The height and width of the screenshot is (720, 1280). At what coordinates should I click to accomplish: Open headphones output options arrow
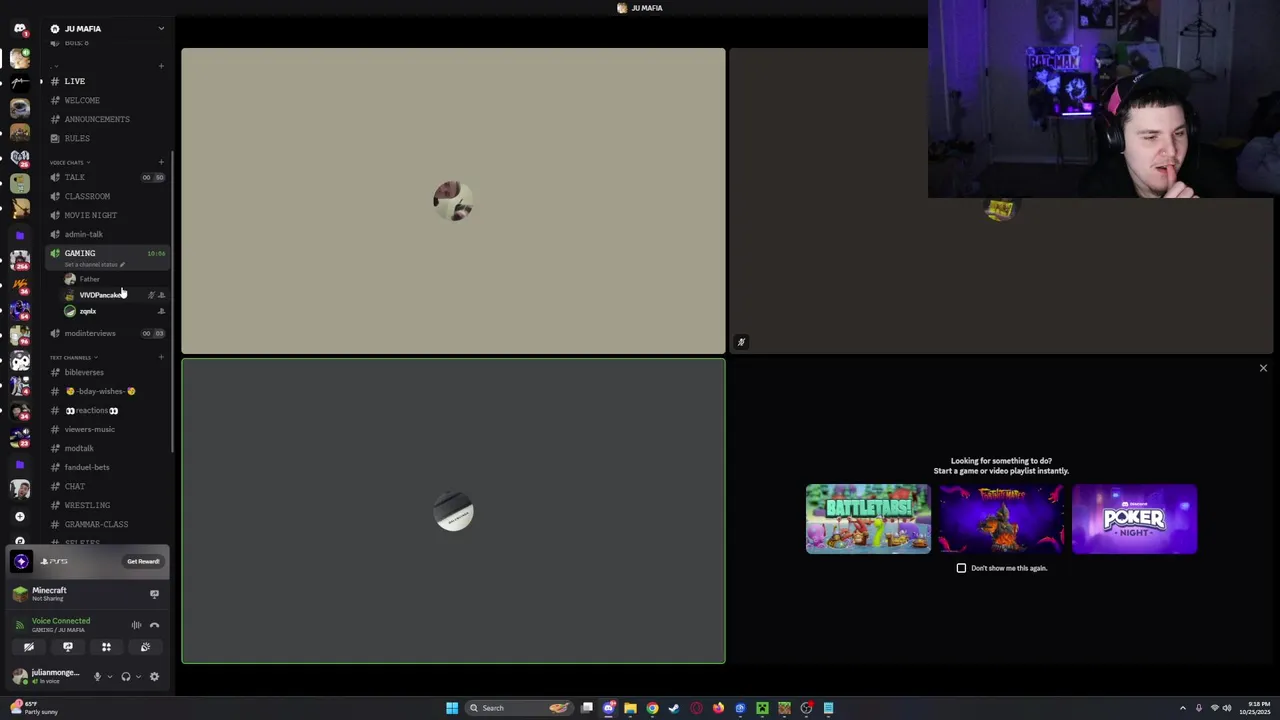point(138,677)
